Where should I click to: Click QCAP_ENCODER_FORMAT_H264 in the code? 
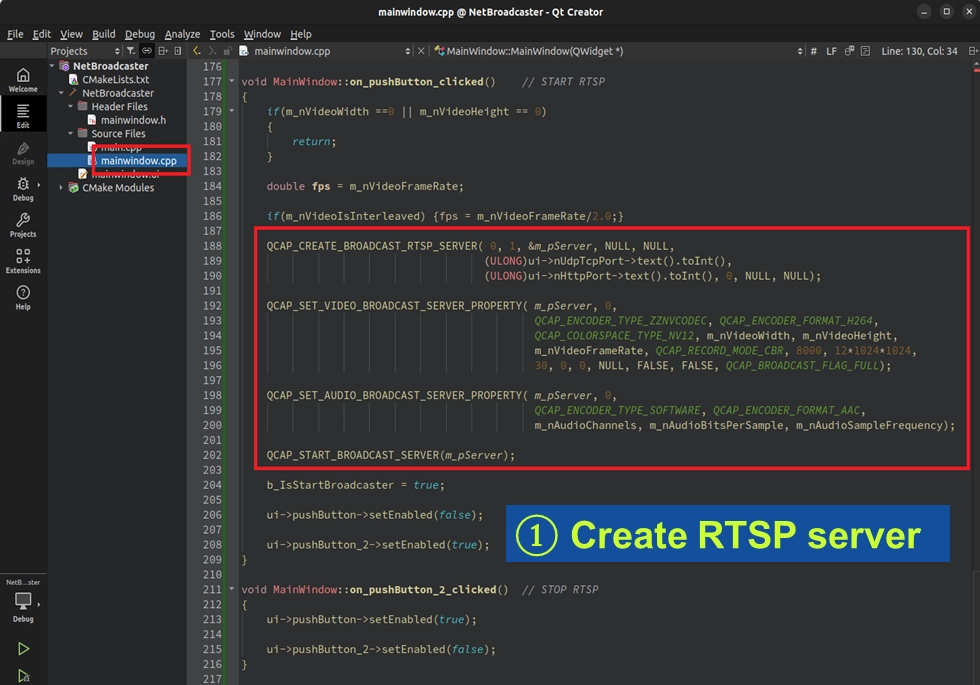tap(796, 321)
